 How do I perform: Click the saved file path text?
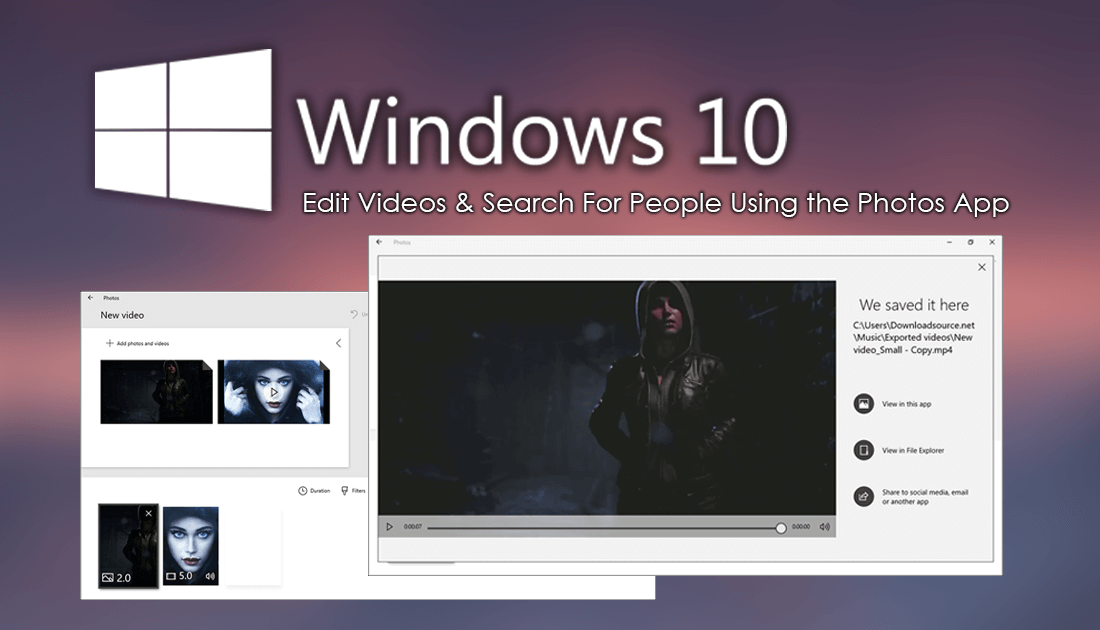pyautogui.click(x=913, y=337)
